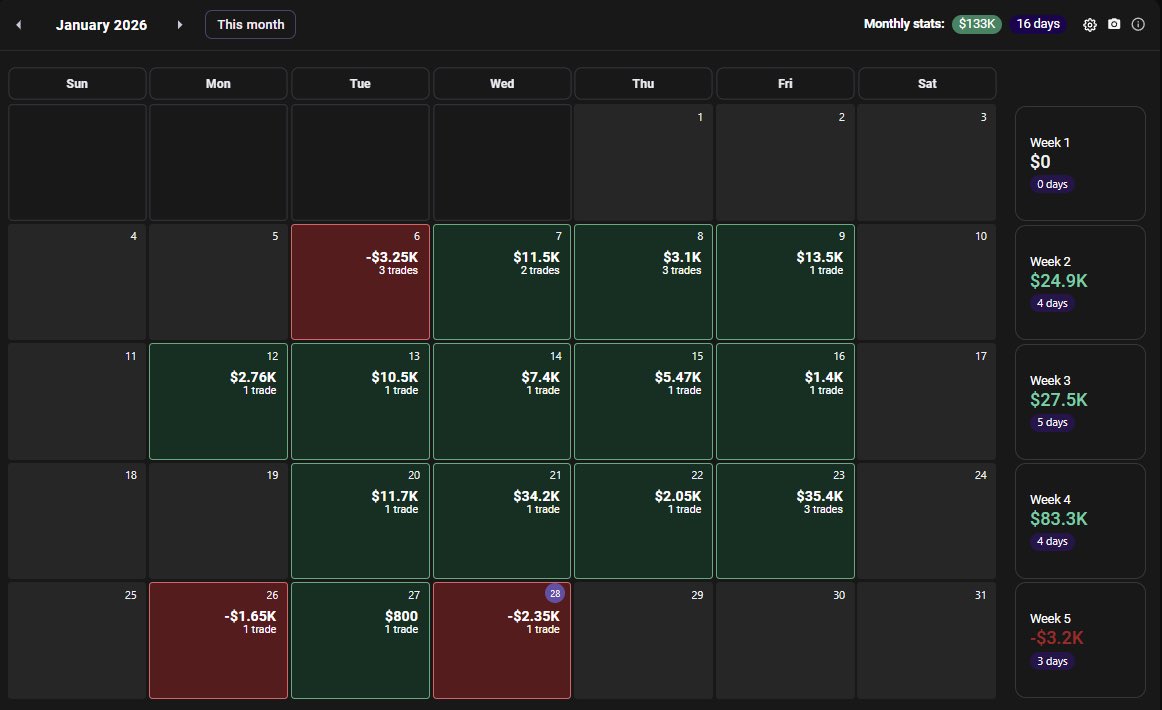The image size is (1162, 710).
Task: Click the Monthly stats label
Action: tap(904, 24)
